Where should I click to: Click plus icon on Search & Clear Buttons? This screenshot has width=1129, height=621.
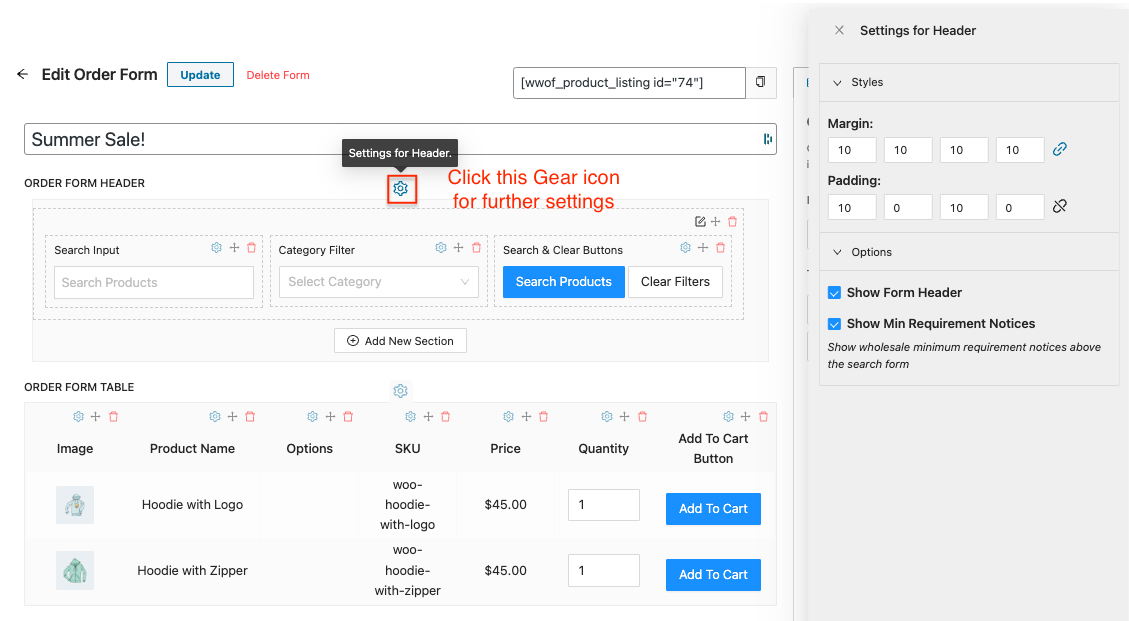tap(703, 248)
